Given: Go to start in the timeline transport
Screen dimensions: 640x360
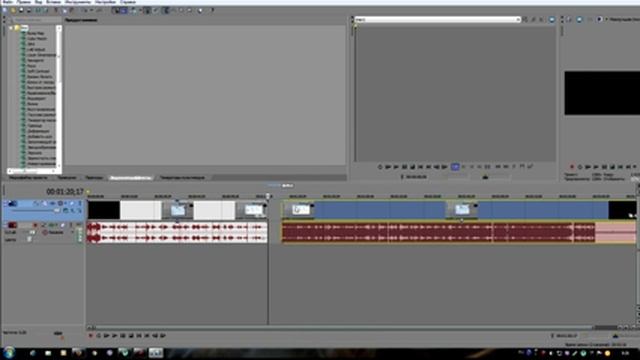Looking at the screenshot, I should pos(139,336).
